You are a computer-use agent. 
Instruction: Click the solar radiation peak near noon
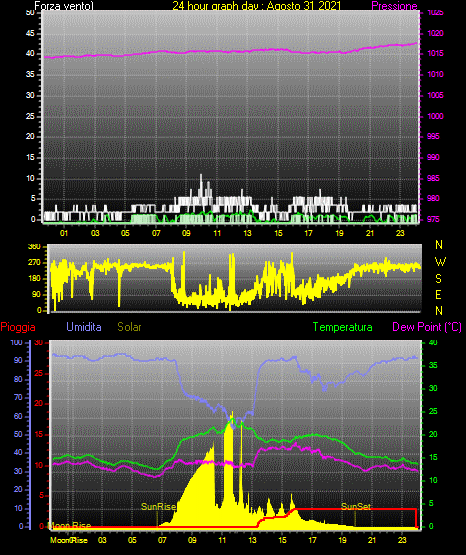pos(232,413)
